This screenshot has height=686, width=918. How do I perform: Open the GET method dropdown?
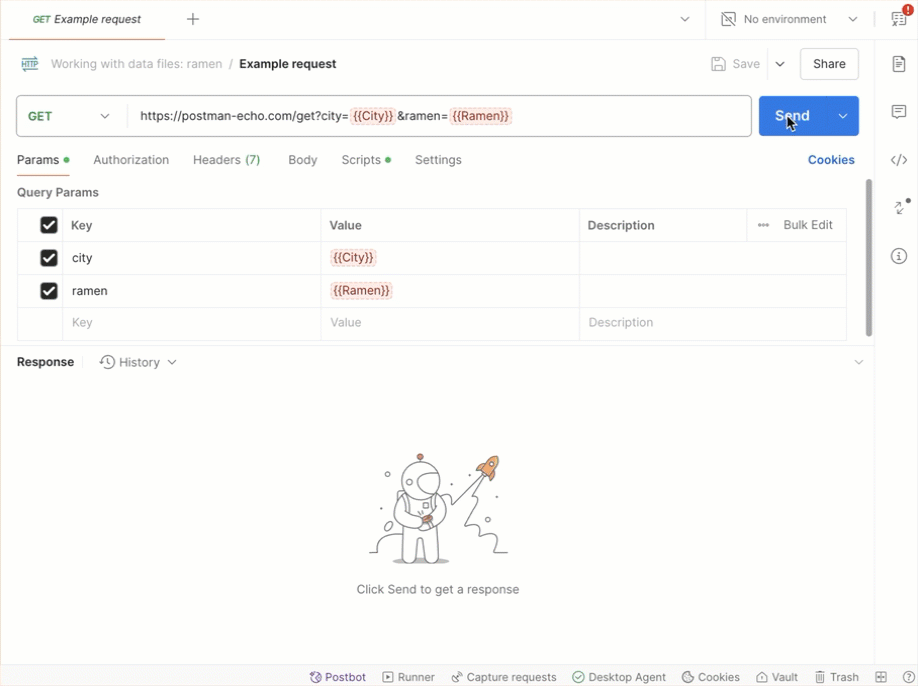point(68,115)
